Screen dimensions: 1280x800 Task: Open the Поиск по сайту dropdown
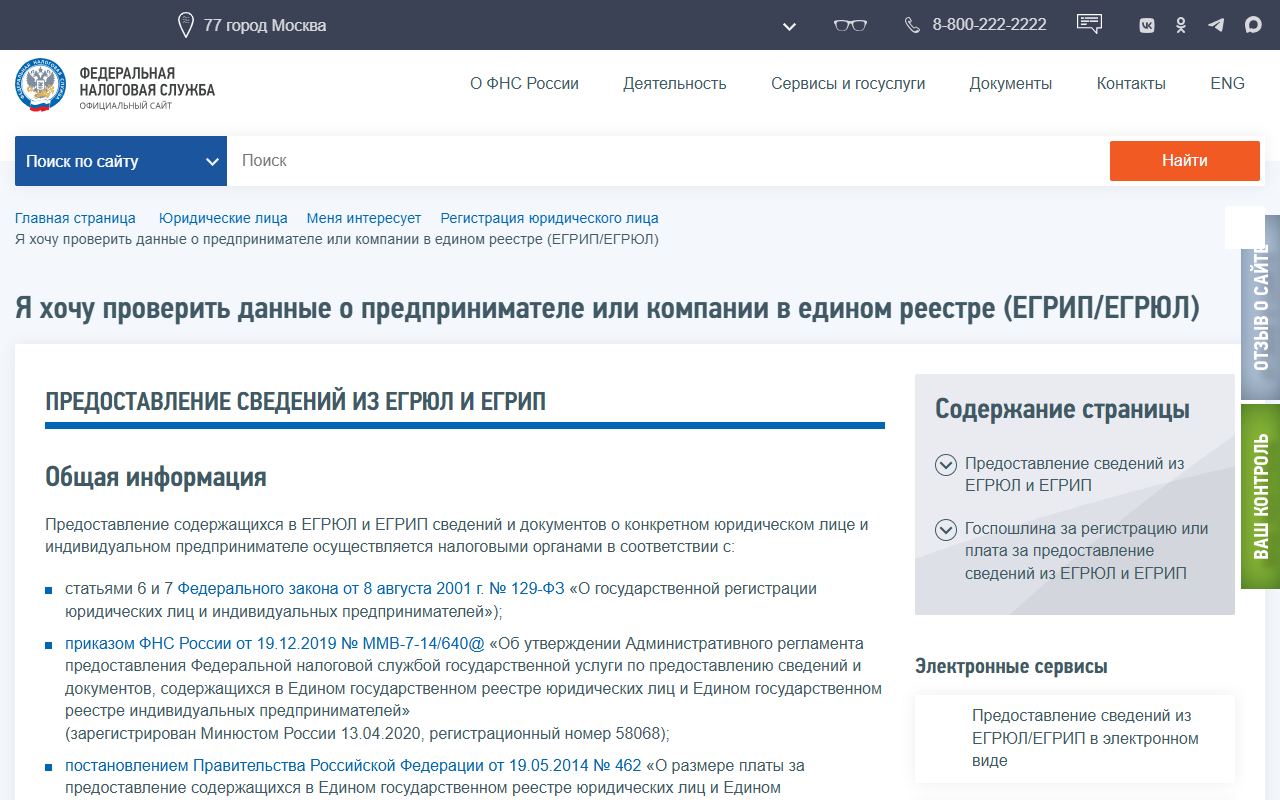[x=121, y=161]
